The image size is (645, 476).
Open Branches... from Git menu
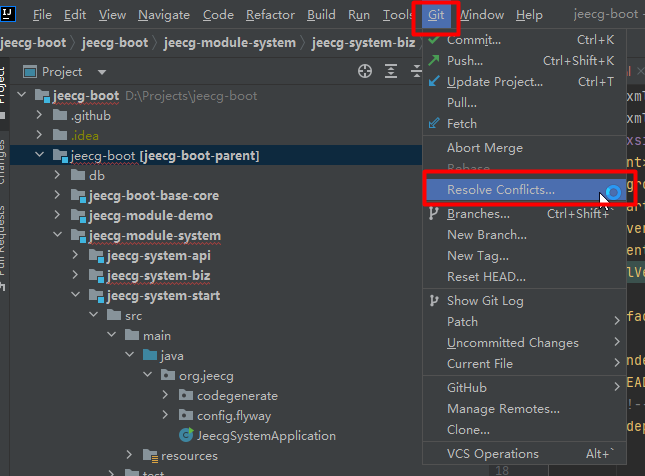[524, 214]
